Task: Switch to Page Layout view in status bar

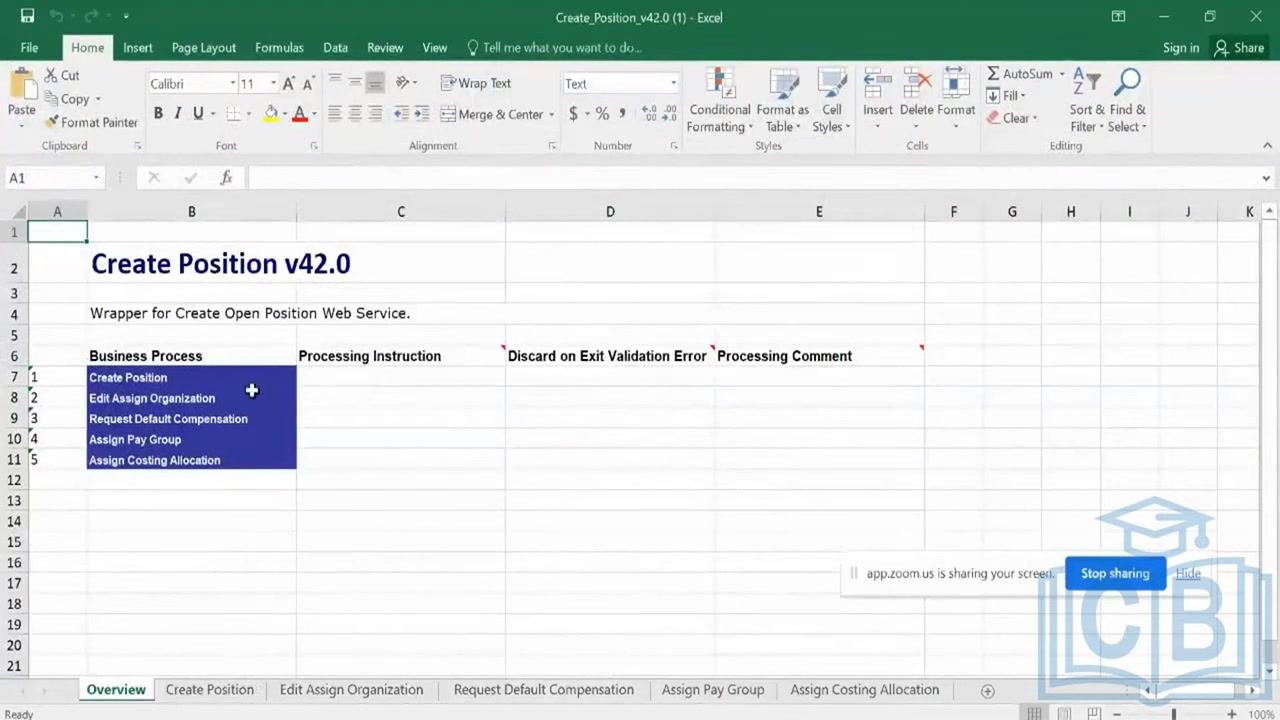Action: tap(1064, 714)
